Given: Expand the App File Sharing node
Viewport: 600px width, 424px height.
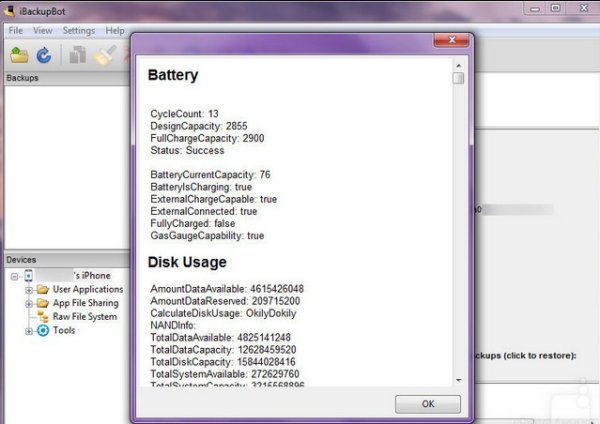Looking at the screenshot, I should pos(29,303).
